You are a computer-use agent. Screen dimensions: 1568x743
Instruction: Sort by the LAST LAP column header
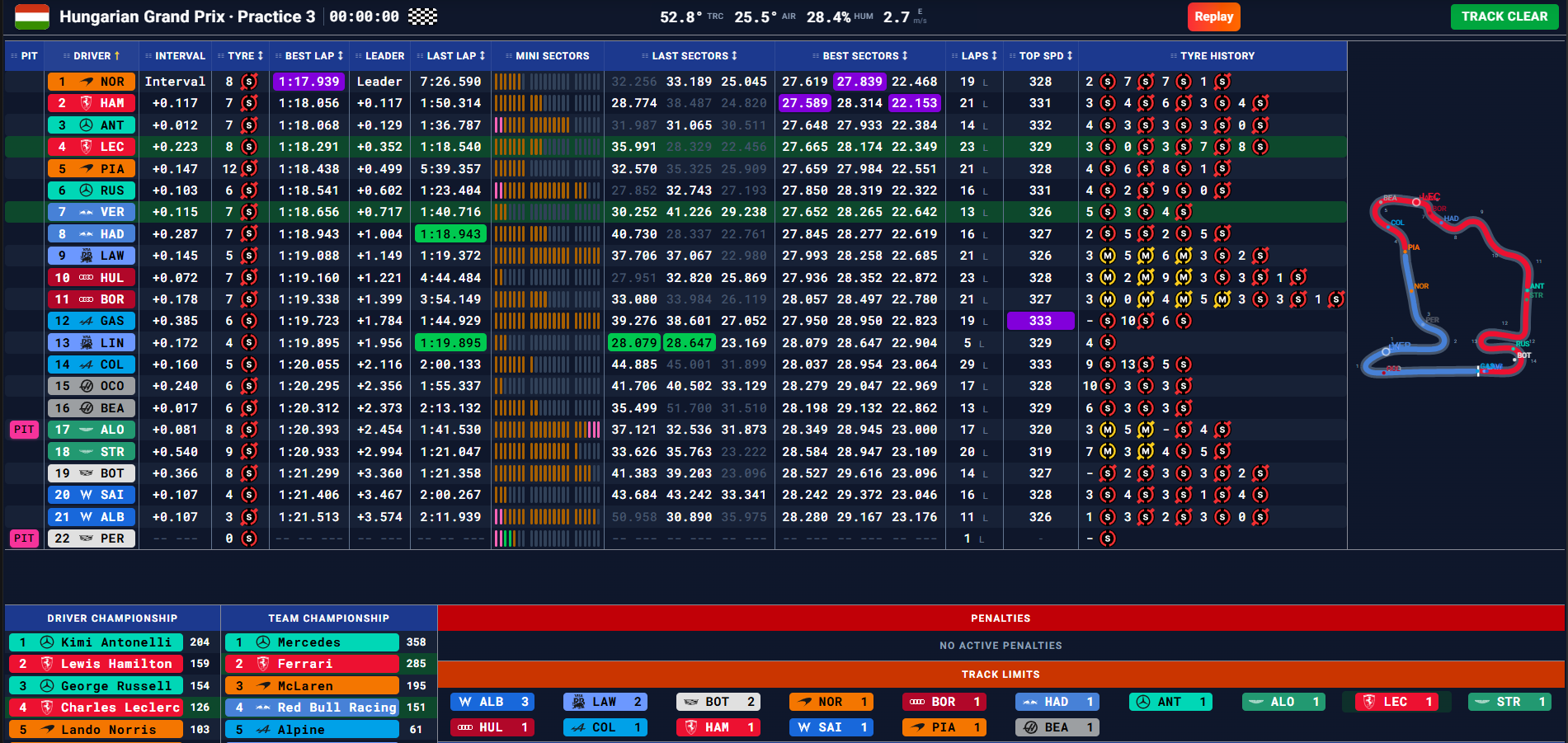452,56
